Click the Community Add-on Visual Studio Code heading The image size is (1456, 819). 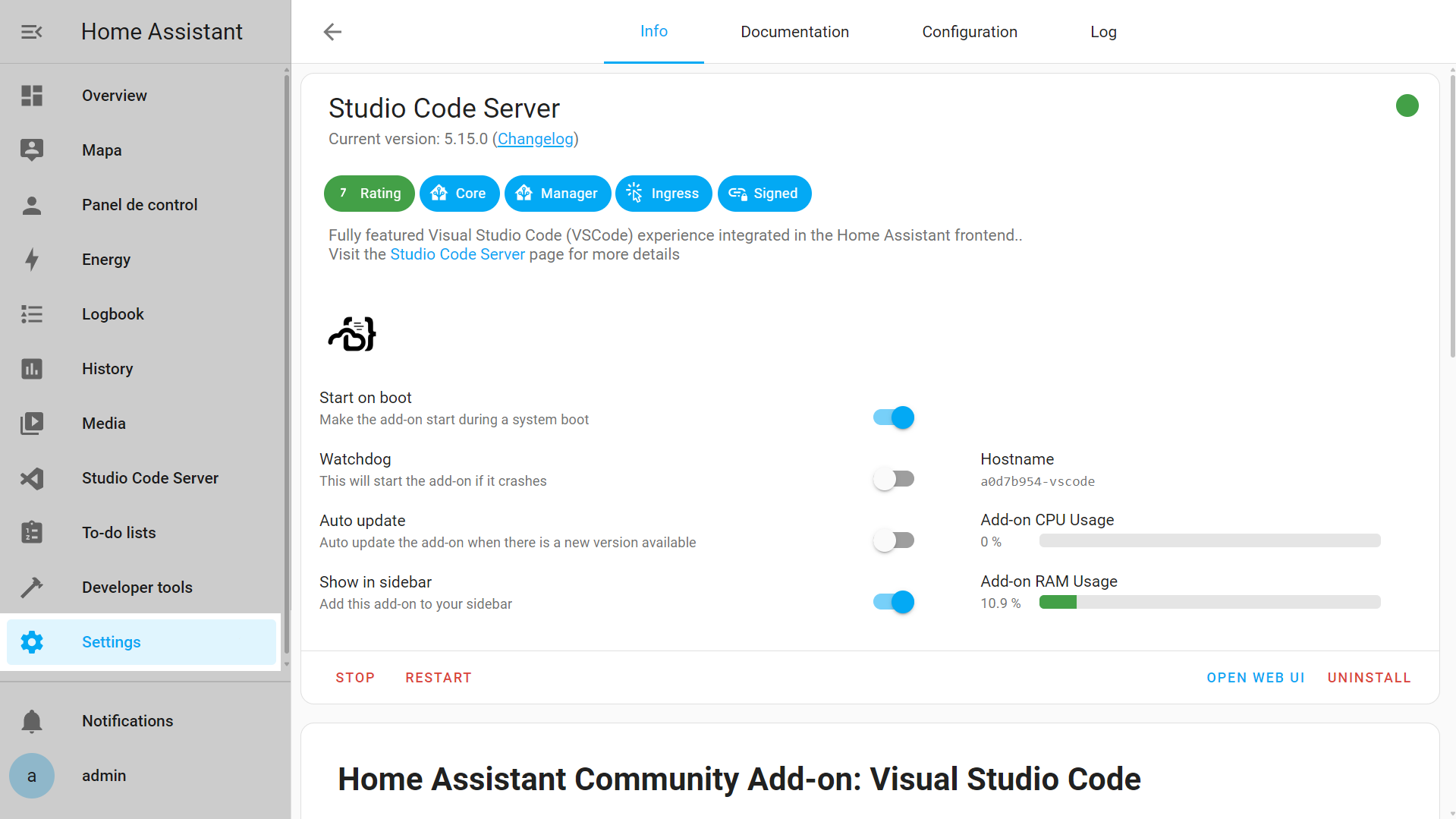[x=739, y=780]
